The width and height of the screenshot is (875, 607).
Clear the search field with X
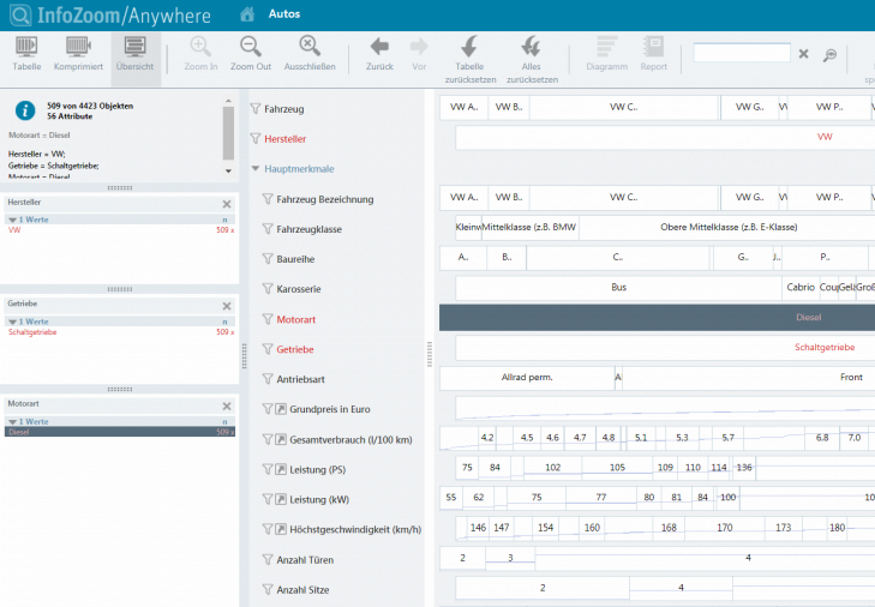tap(804, 54)
